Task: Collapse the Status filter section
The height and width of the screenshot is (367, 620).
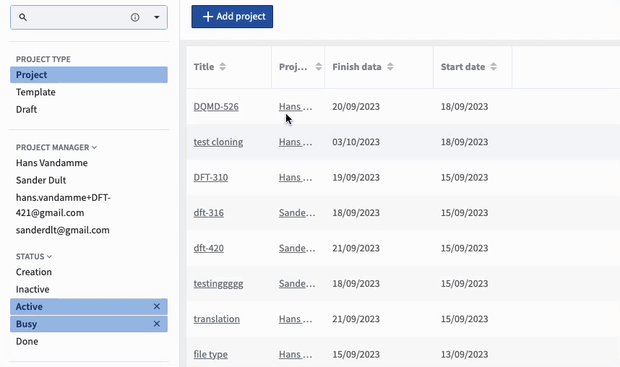Action: click(49, 257)
